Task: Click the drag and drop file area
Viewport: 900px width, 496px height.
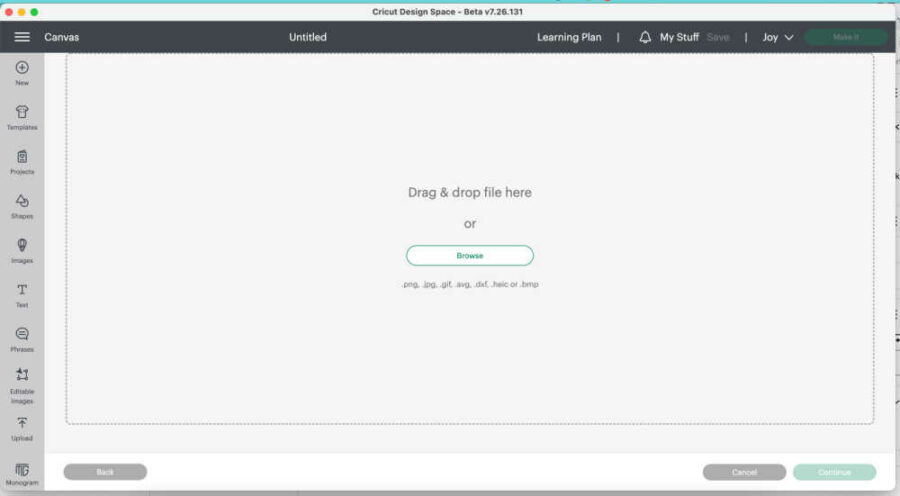Action: coord(469,150)
